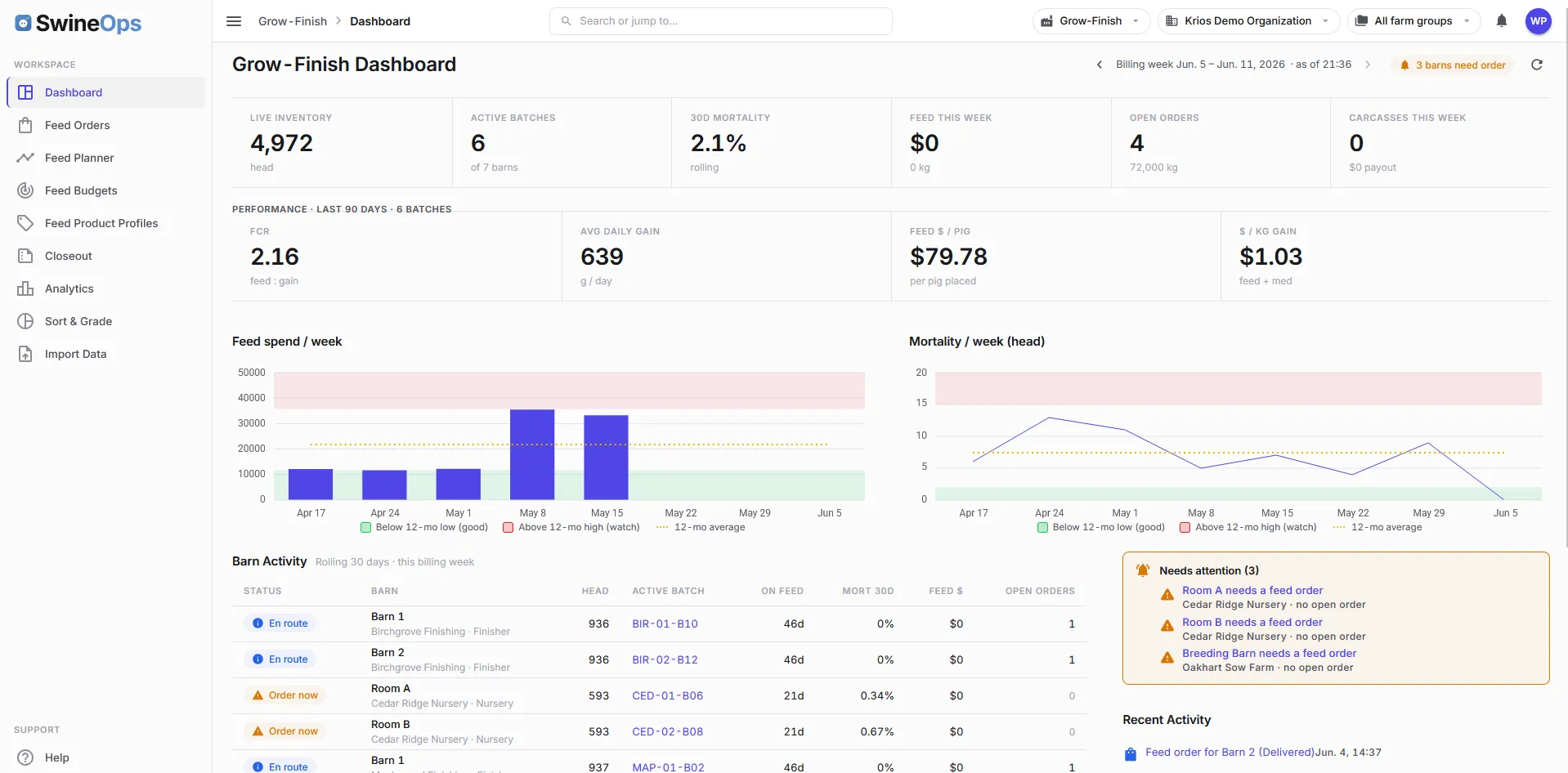Open notifications bell
Screen dimensions: 1568x773
tap(1502, 21)
